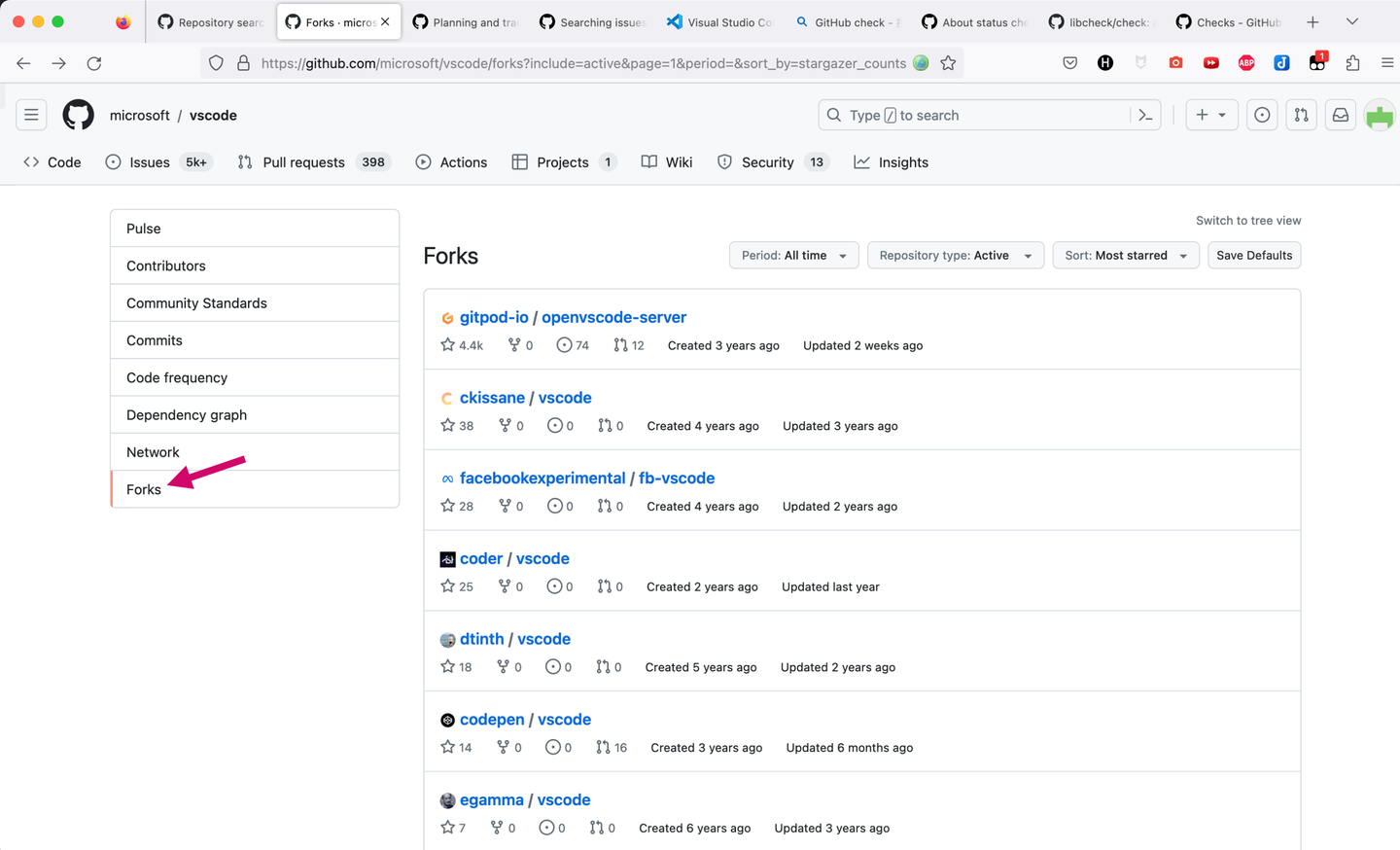This screenshot has width=1400, height=850.
Task: Click the Firefox back arrow
Action: [x=23, y=63]
